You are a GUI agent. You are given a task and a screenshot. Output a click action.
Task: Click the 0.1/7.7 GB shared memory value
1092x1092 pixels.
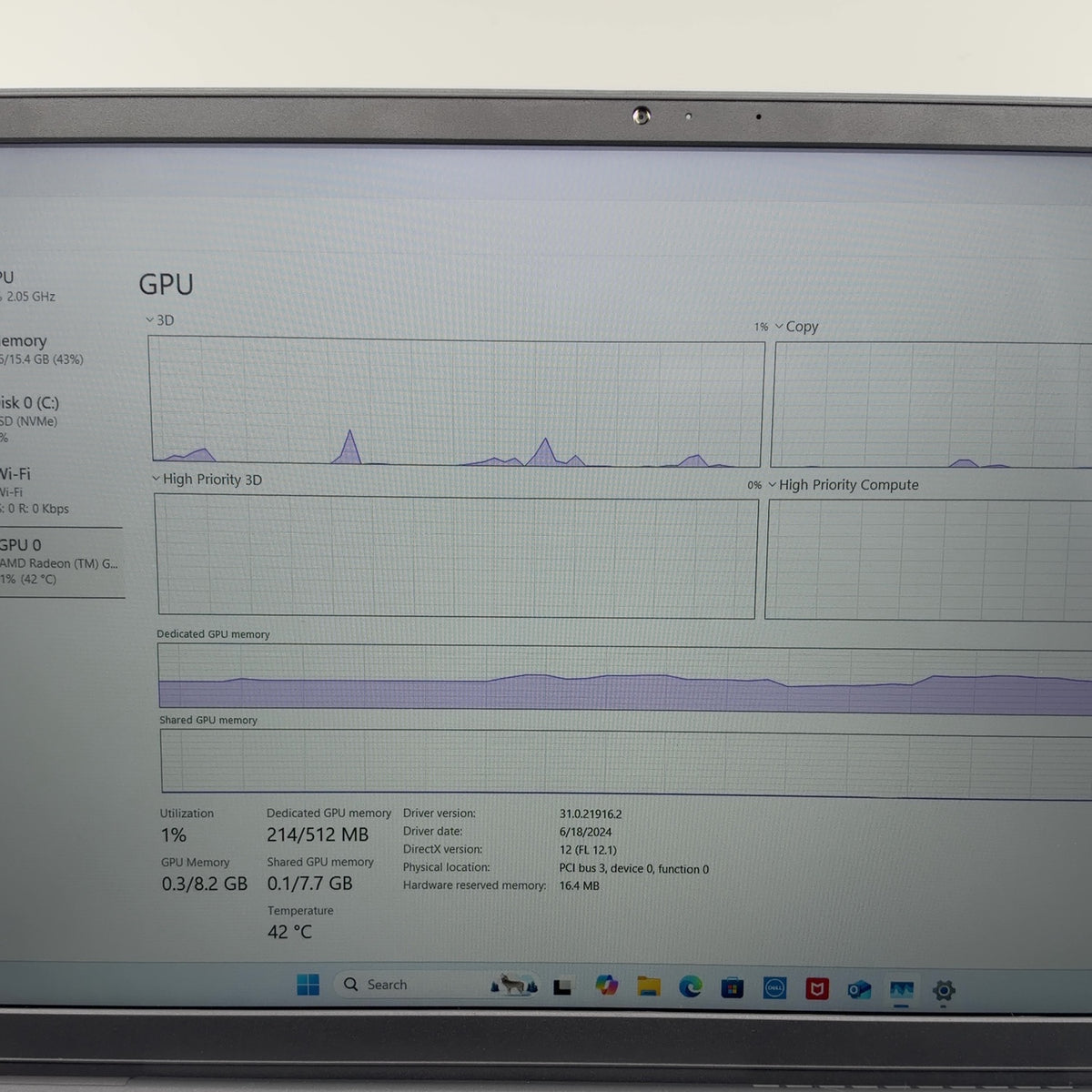pyautogui.click(x=309, y=884)
